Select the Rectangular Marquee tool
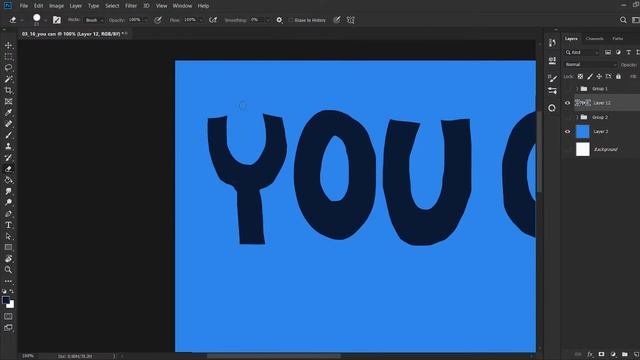 8,56
